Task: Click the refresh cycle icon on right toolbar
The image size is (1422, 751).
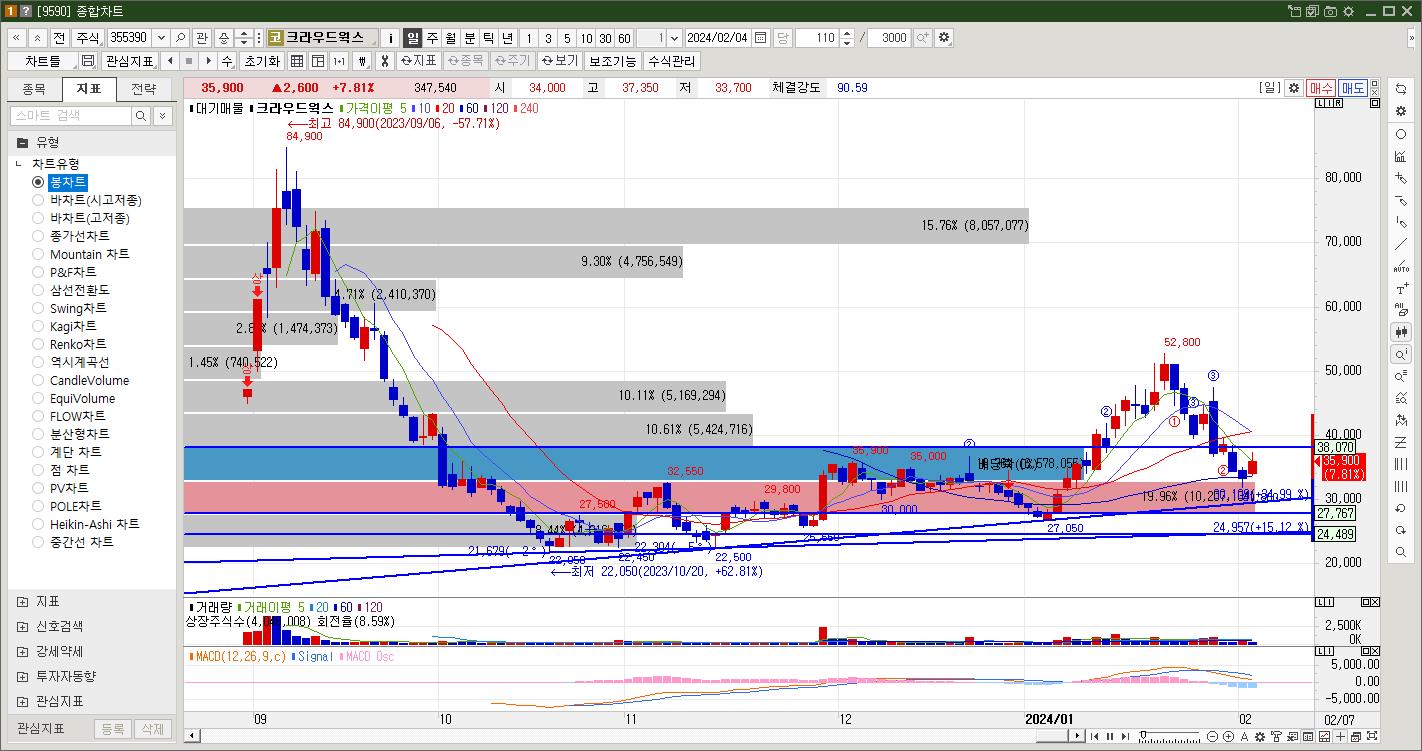Action: [x=1401, y=89]
